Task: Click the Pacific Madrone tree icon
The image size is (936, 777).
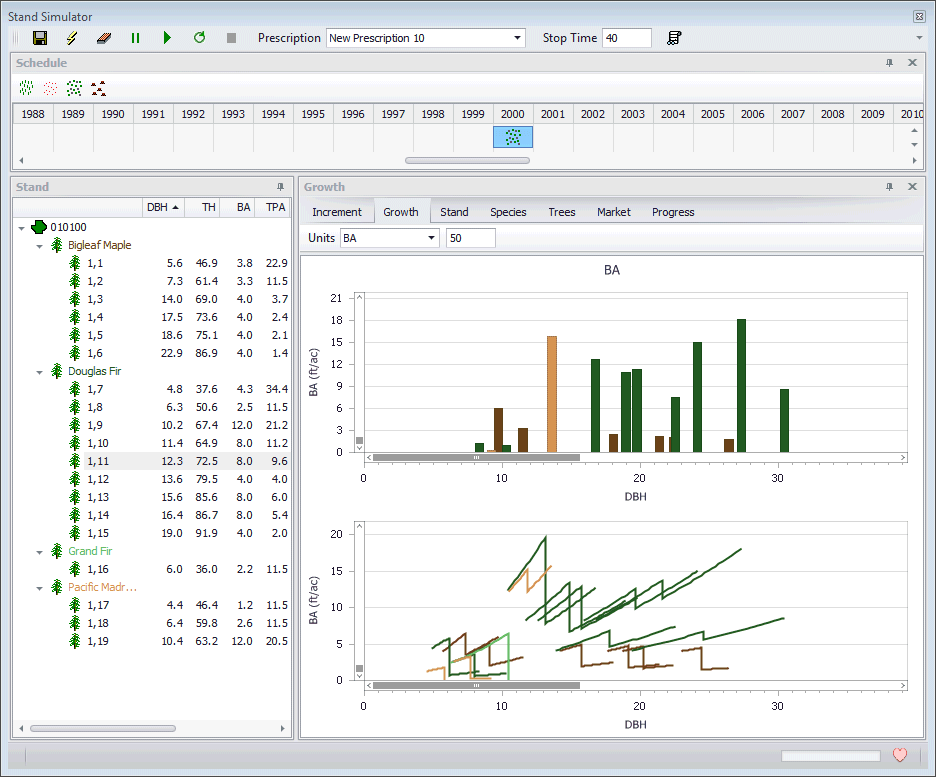Action: click(57, 587)
